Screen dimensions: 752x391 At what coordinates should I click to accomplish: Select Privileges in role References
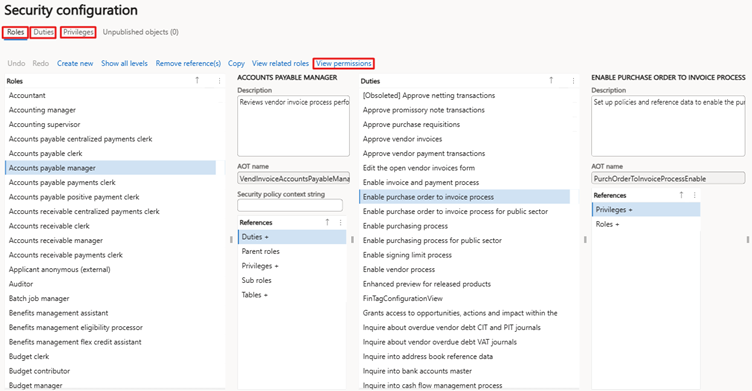292,266
